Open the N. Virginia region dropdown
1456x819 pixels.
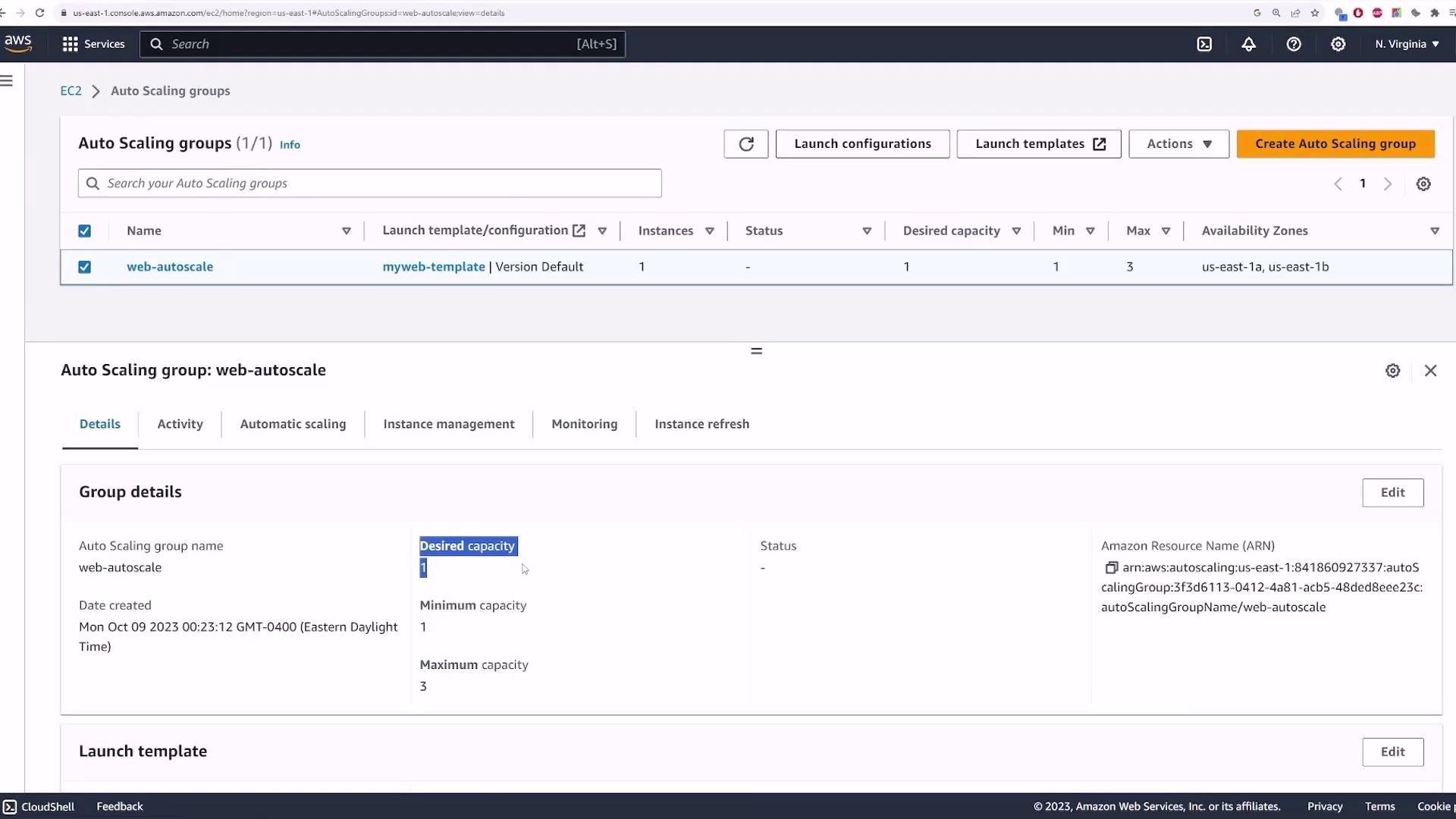pos(1407,44)
